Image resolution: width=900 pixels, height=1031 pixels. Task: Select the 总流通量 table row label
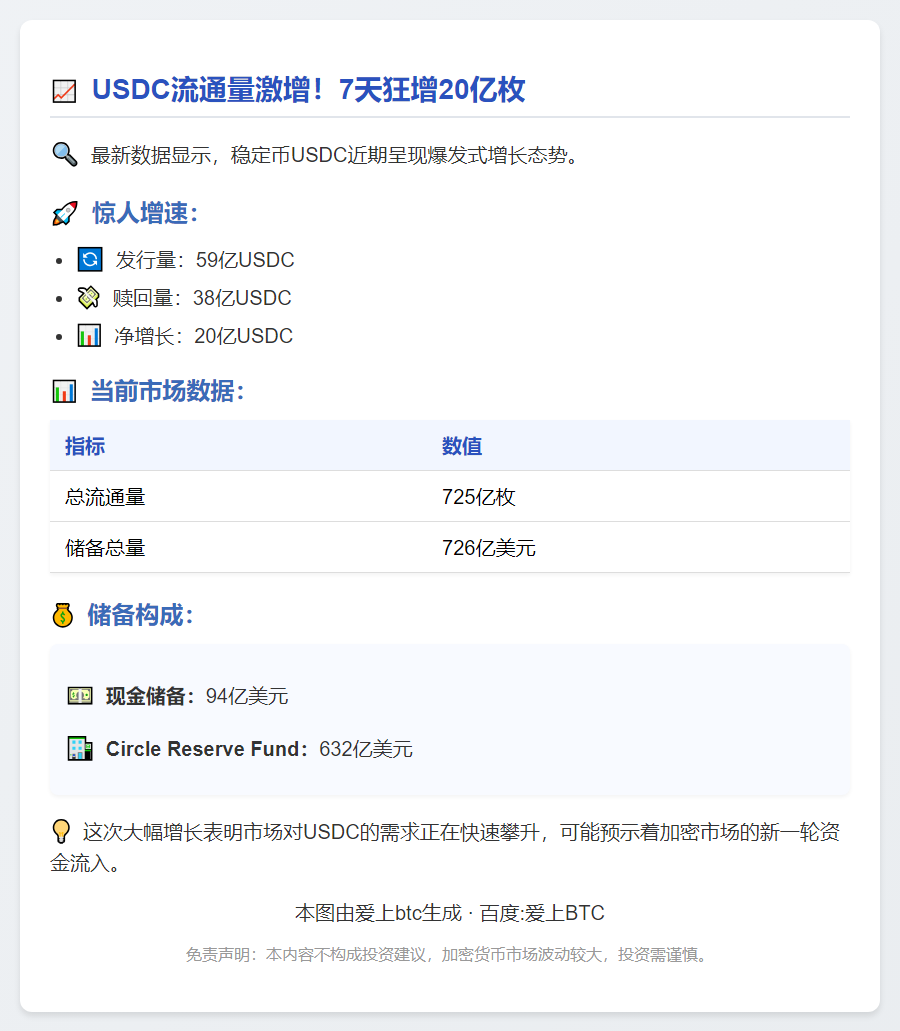tap(105, 497)
